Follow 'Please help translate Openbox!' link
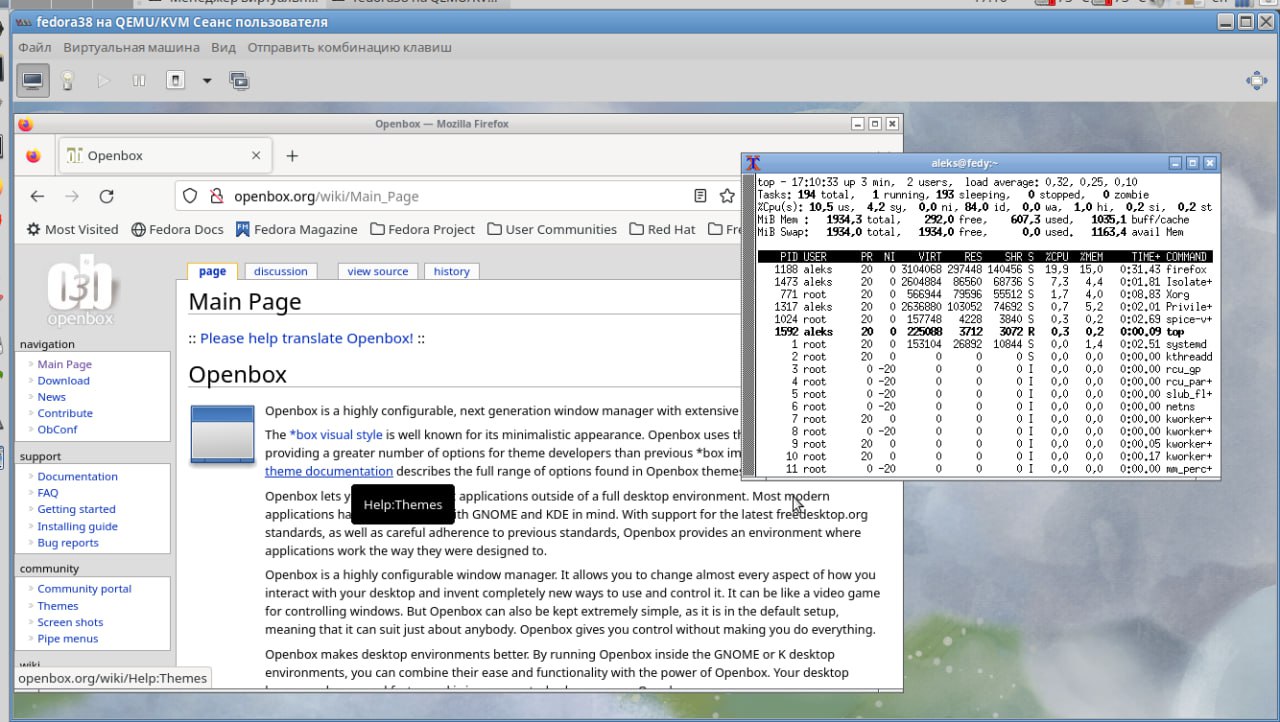 click(306, 338)
